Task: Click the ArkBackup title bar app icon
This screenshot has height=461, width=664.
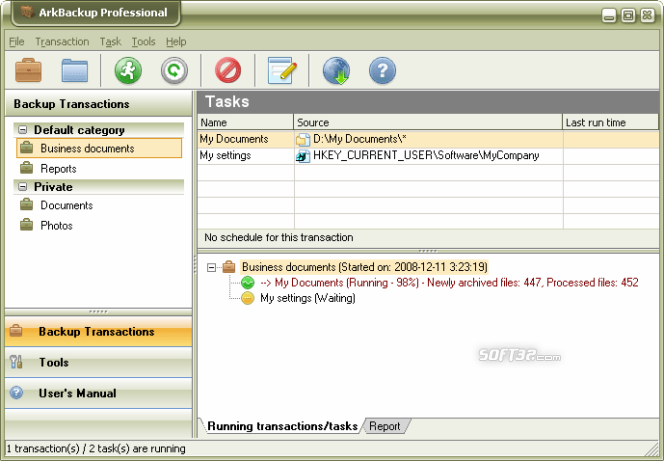Action: (x=27, y=12)
